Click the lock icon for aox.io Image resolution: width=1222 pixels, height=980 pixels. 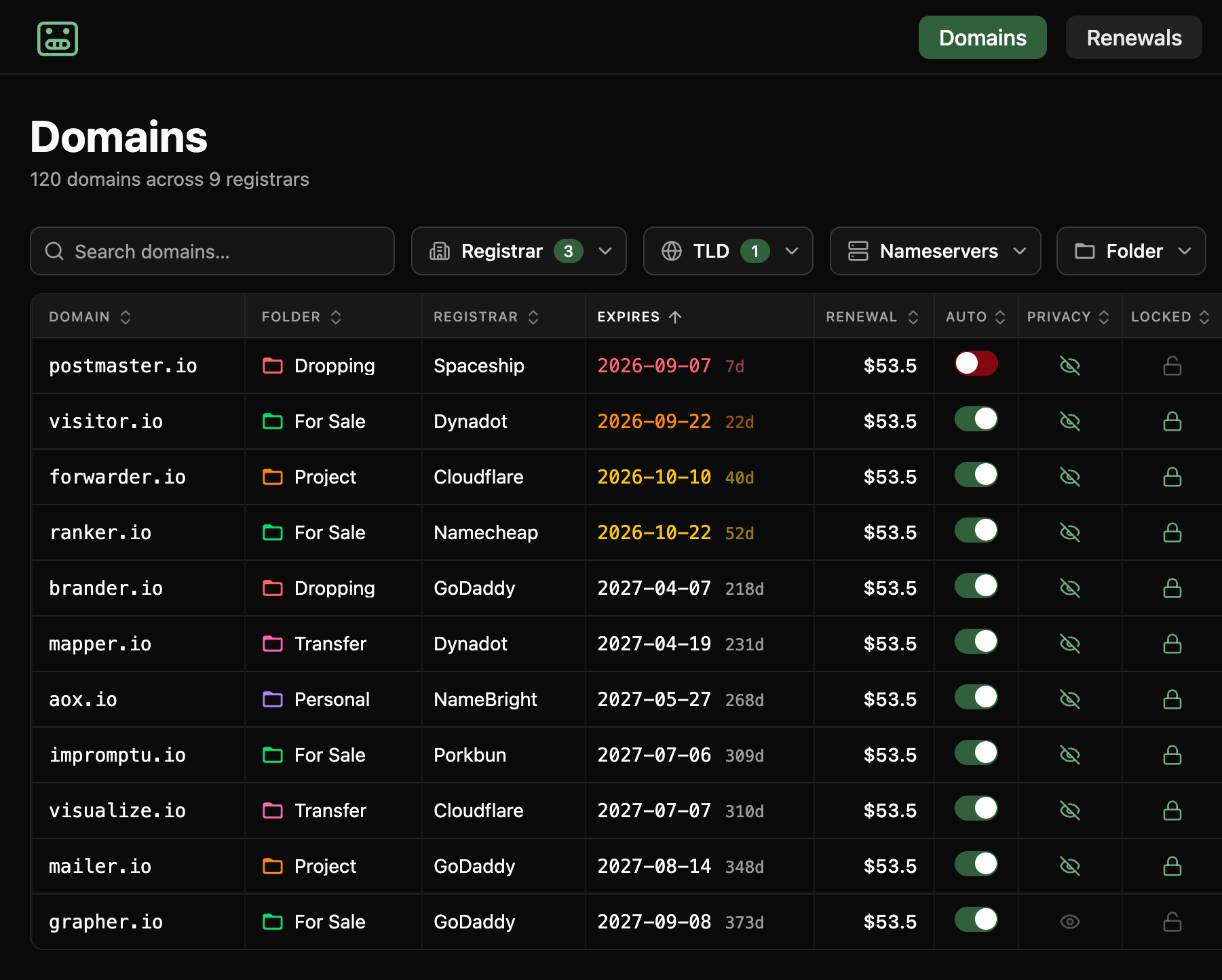[1172, 700]
